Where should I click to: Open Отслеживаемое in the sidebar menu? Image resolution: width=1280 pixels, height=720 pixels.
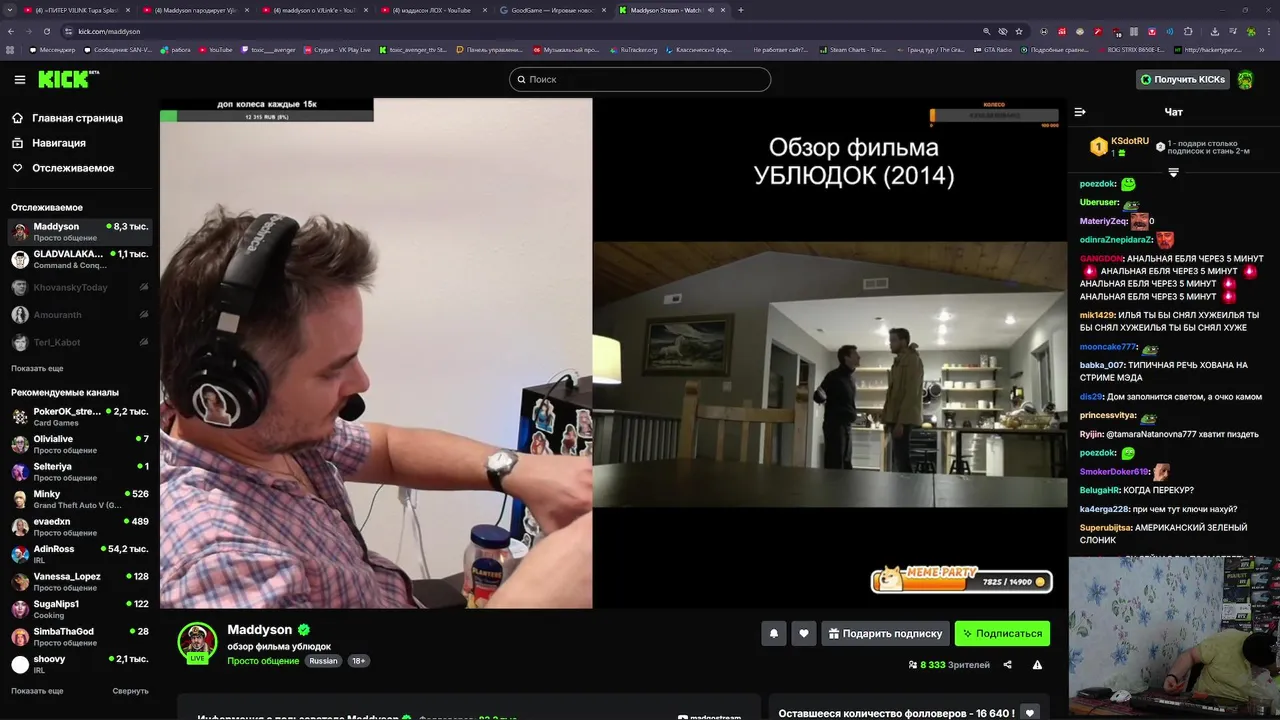point(63,168)
